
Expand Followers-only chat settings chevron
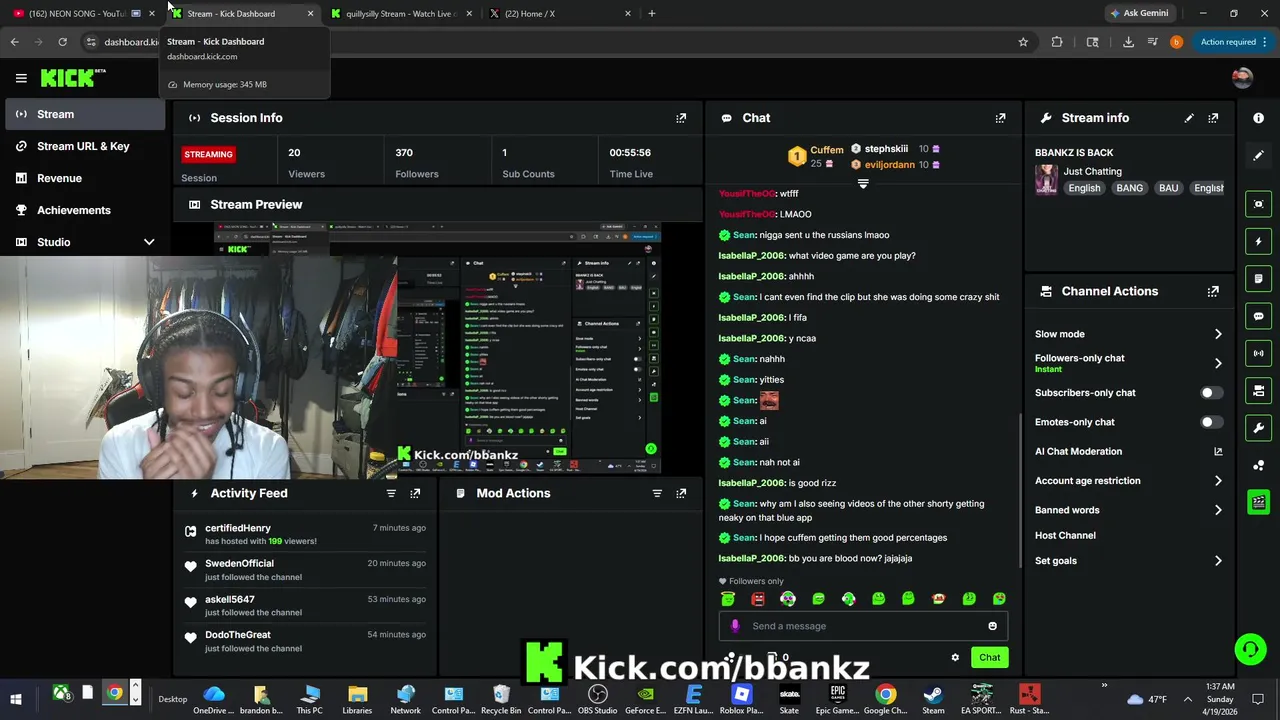point(1218,363)
